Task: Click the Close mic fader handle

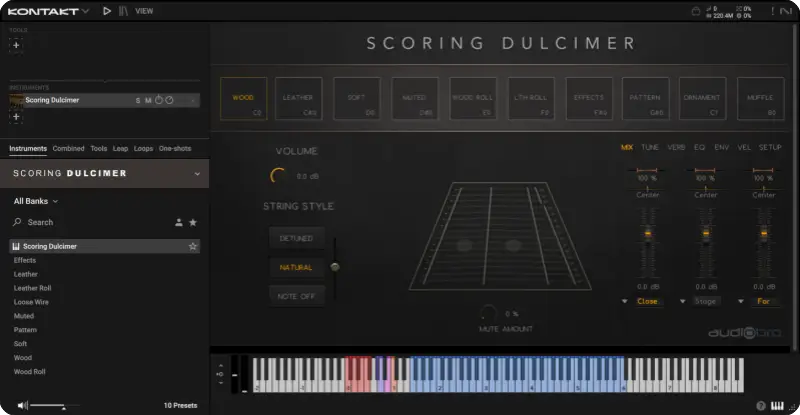Action: 647,233
